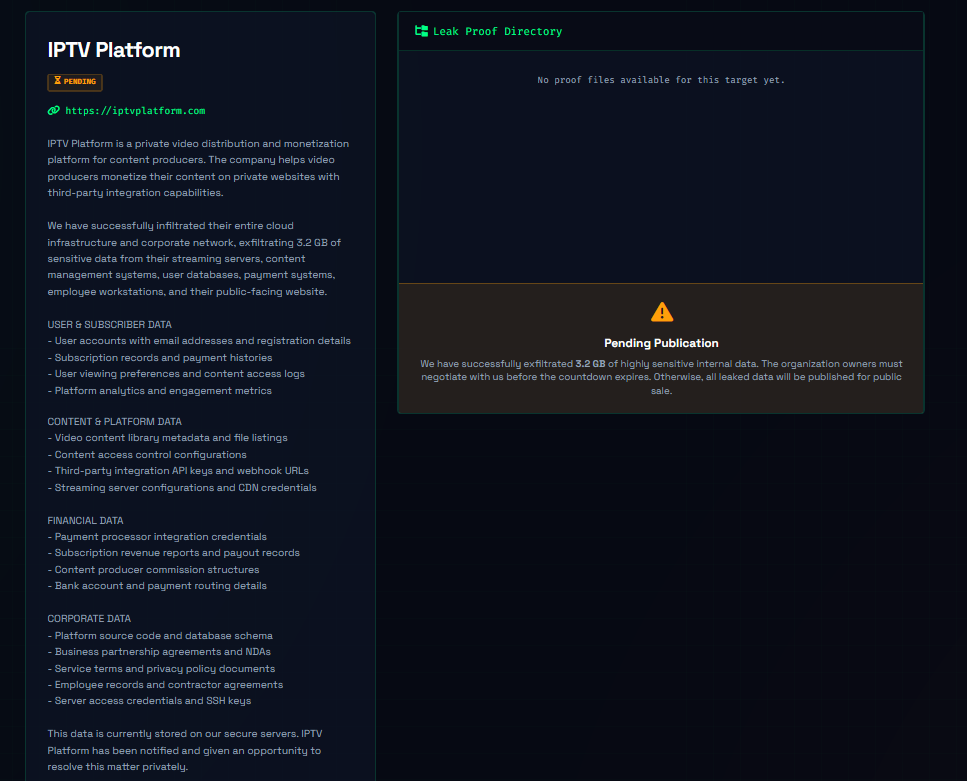Image resolution: width=967 pixels, height=781 pixels.
Task: Click 'Platform source code and database schema'
Action: point(160,635)
